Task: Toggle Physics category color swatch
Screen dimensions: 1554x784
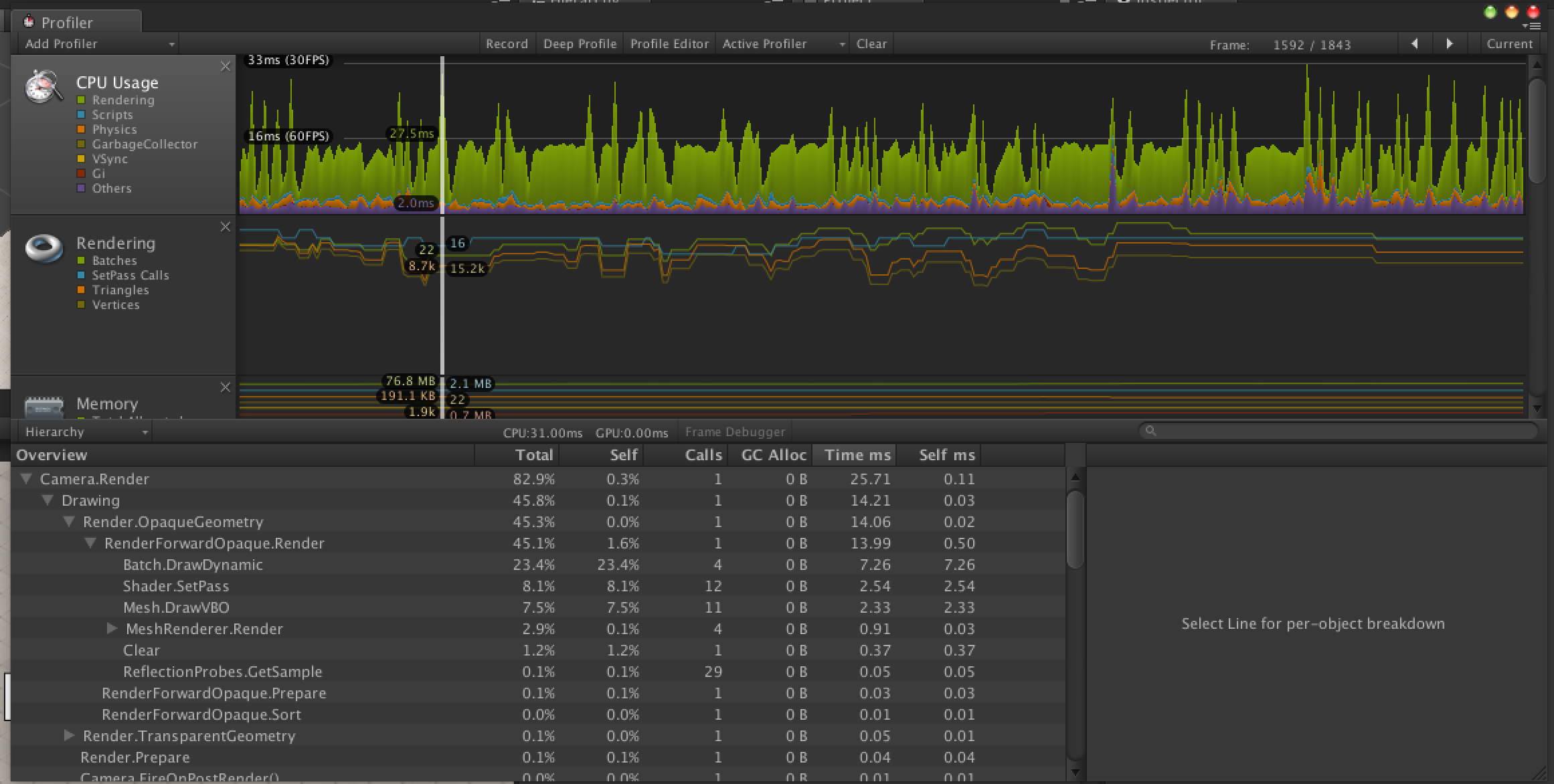Action: pyautogui.click(x=81, y=129)
